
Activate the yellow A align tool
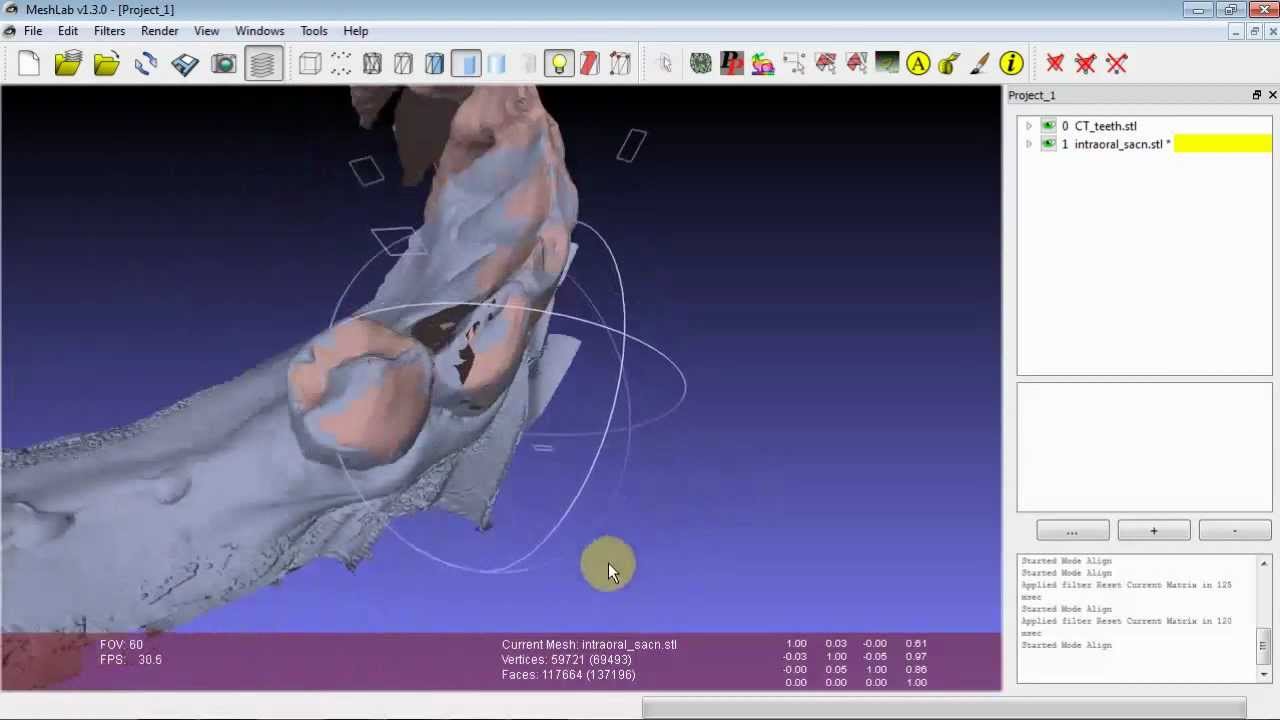(x=918, y=64)
